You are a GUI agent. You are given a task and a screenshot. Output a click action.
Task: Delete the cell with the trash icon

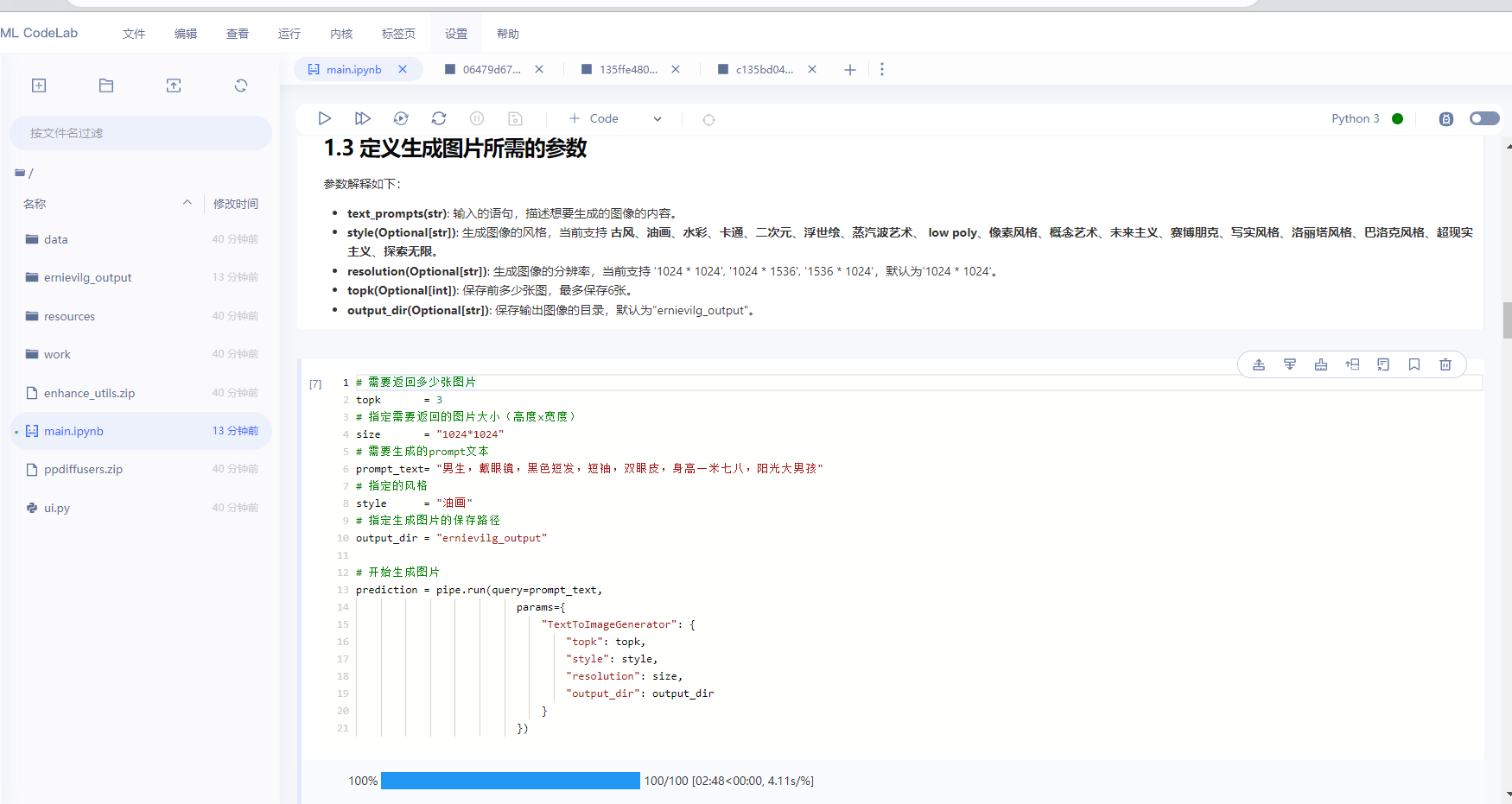click(1445, 364)
